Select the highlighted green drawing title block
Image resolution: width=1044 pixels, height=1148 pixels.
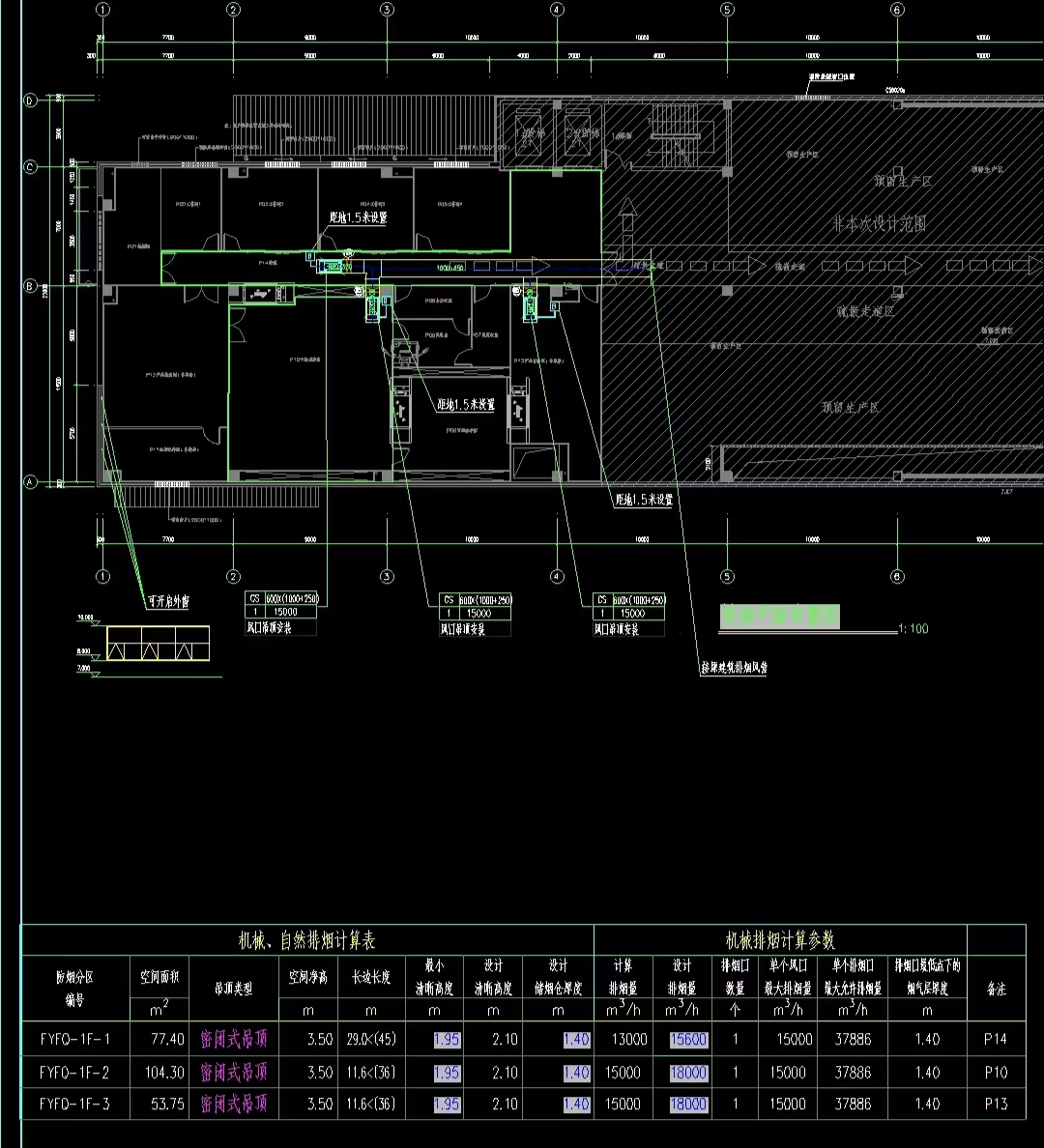780,616
